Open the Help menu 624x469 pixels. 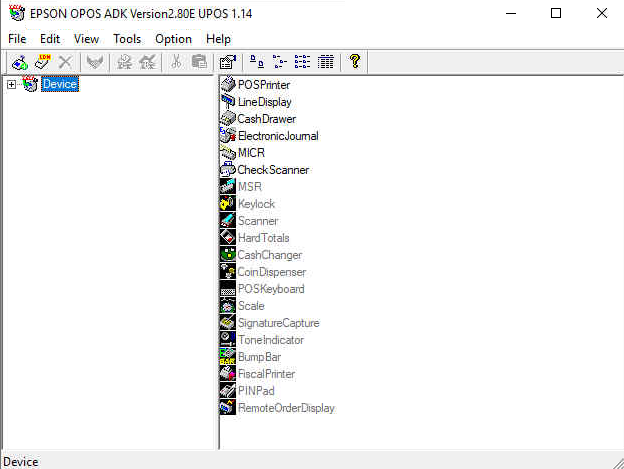(x=218, y=39)
